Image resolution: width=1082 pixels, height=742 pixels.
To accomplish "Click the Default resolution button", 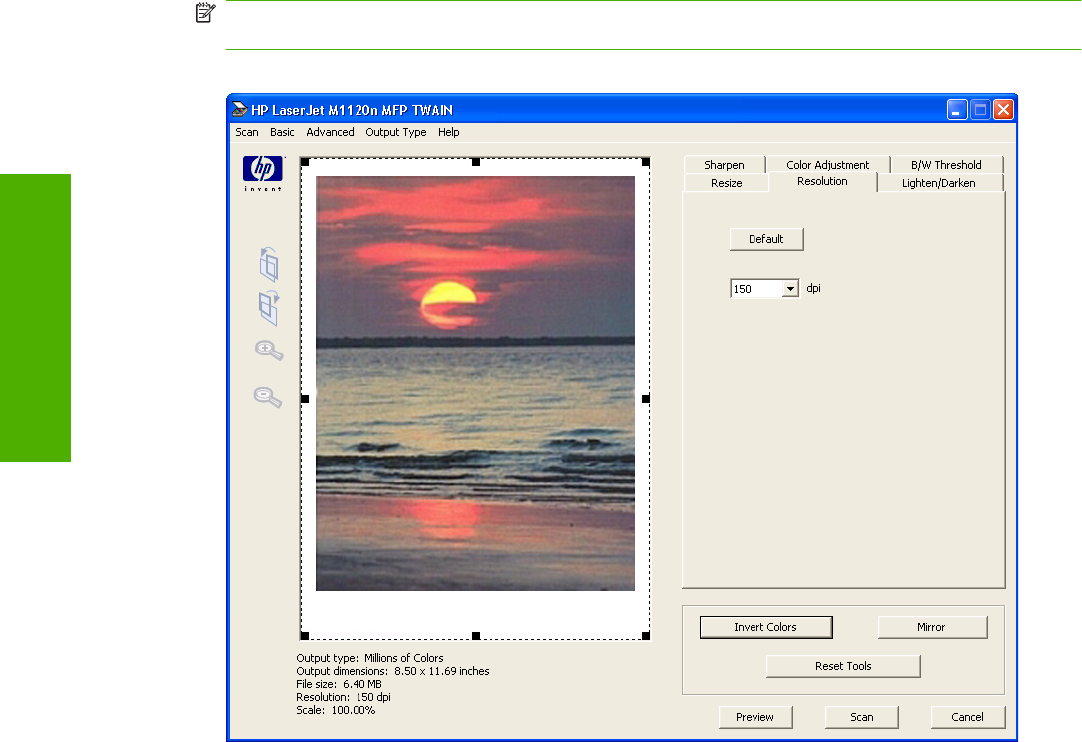I will (766, 239).
